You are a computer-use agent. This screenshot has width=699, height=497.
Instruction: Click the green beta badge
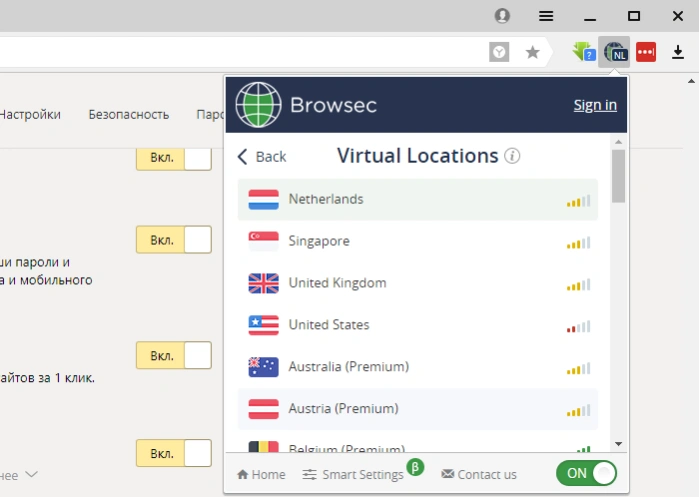coord(415,467)
